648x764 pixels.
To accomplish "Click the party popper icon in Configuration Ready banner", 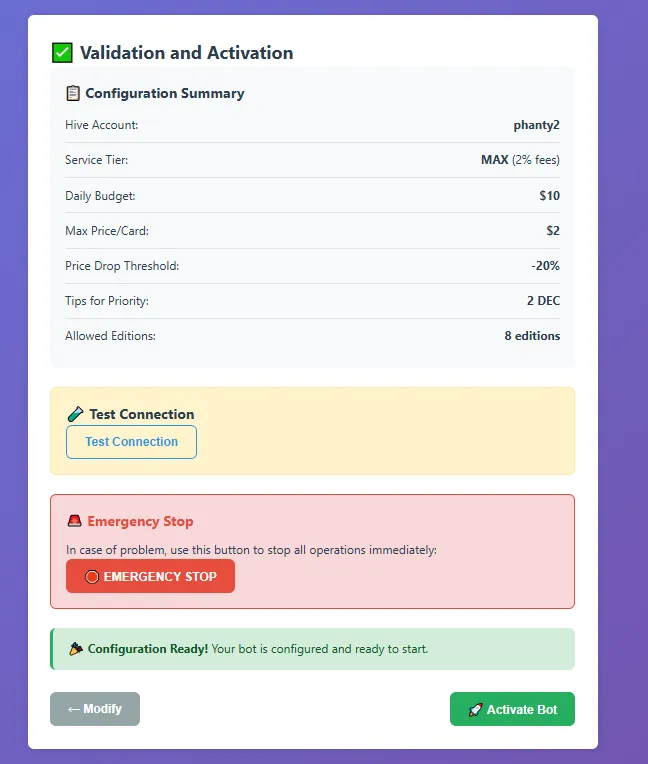I will click(76, 649).
